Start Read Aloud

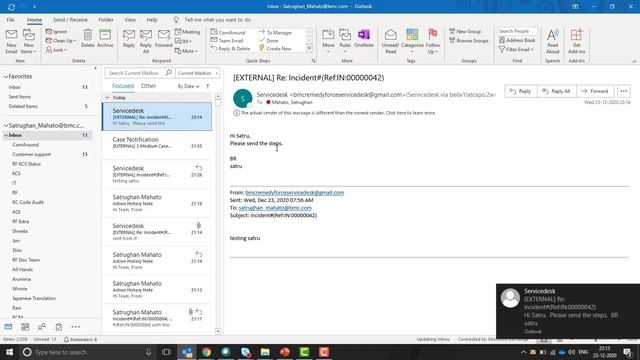click(553, 41)
